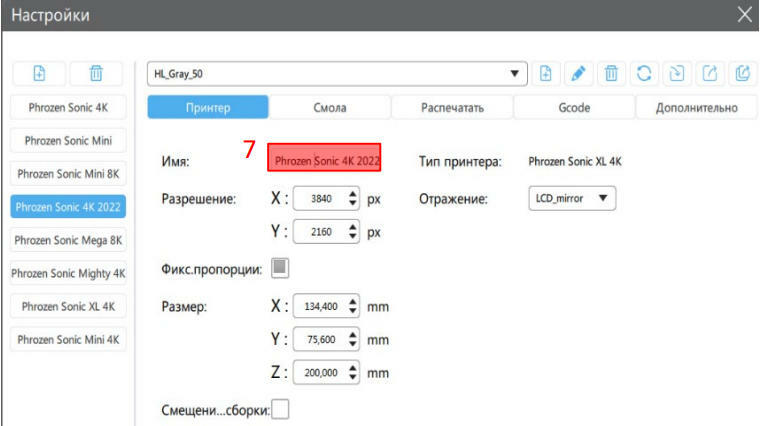
Task: Select Phrozen Sonic Mini printer
Action: point(68,141)
